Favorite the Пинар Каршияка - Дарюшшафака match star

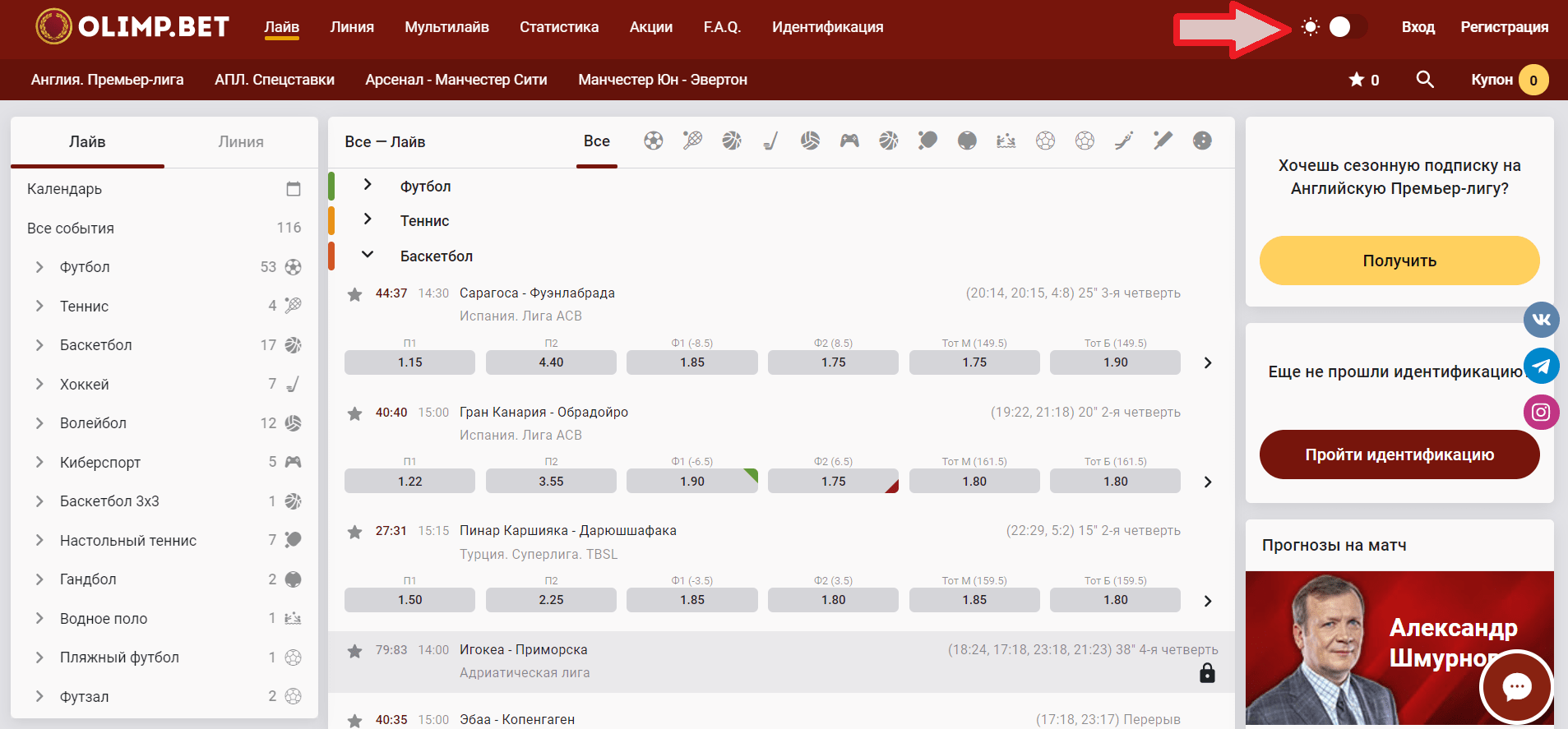[354, 532]
